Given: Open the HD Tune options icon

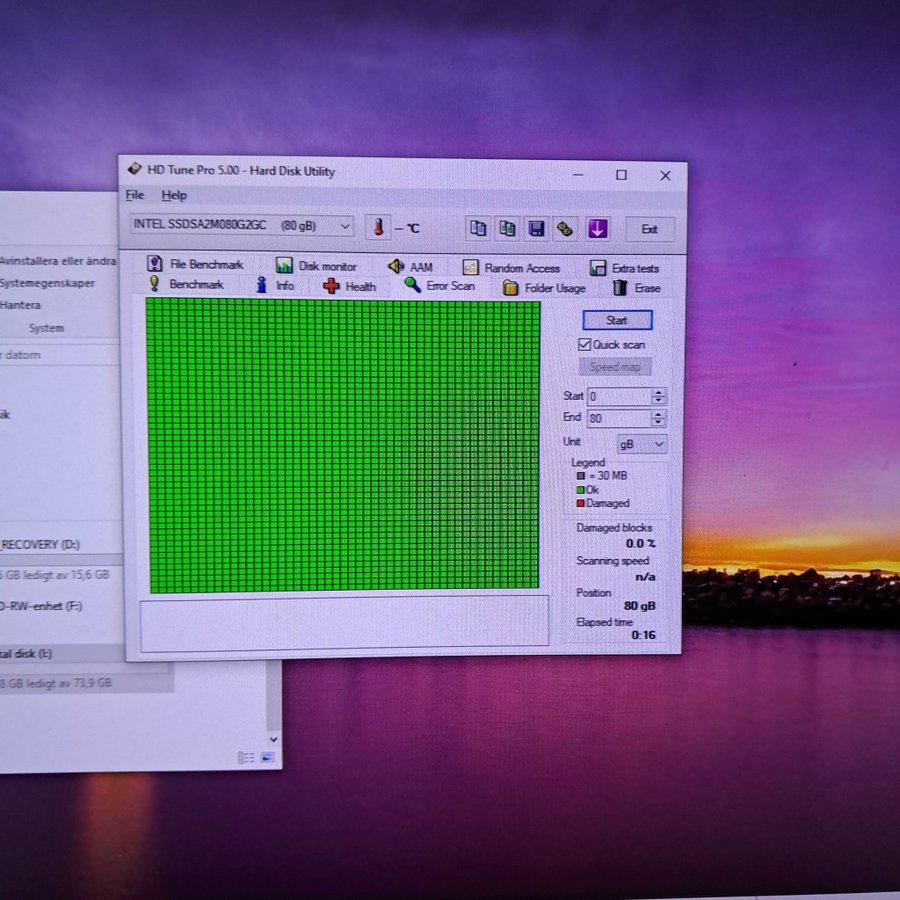Looking at the screenshot, I should tap(565, 229).
